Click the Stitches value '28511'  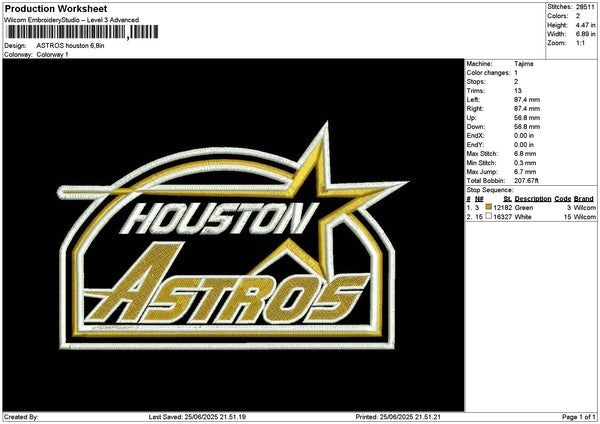click(585, 7)
